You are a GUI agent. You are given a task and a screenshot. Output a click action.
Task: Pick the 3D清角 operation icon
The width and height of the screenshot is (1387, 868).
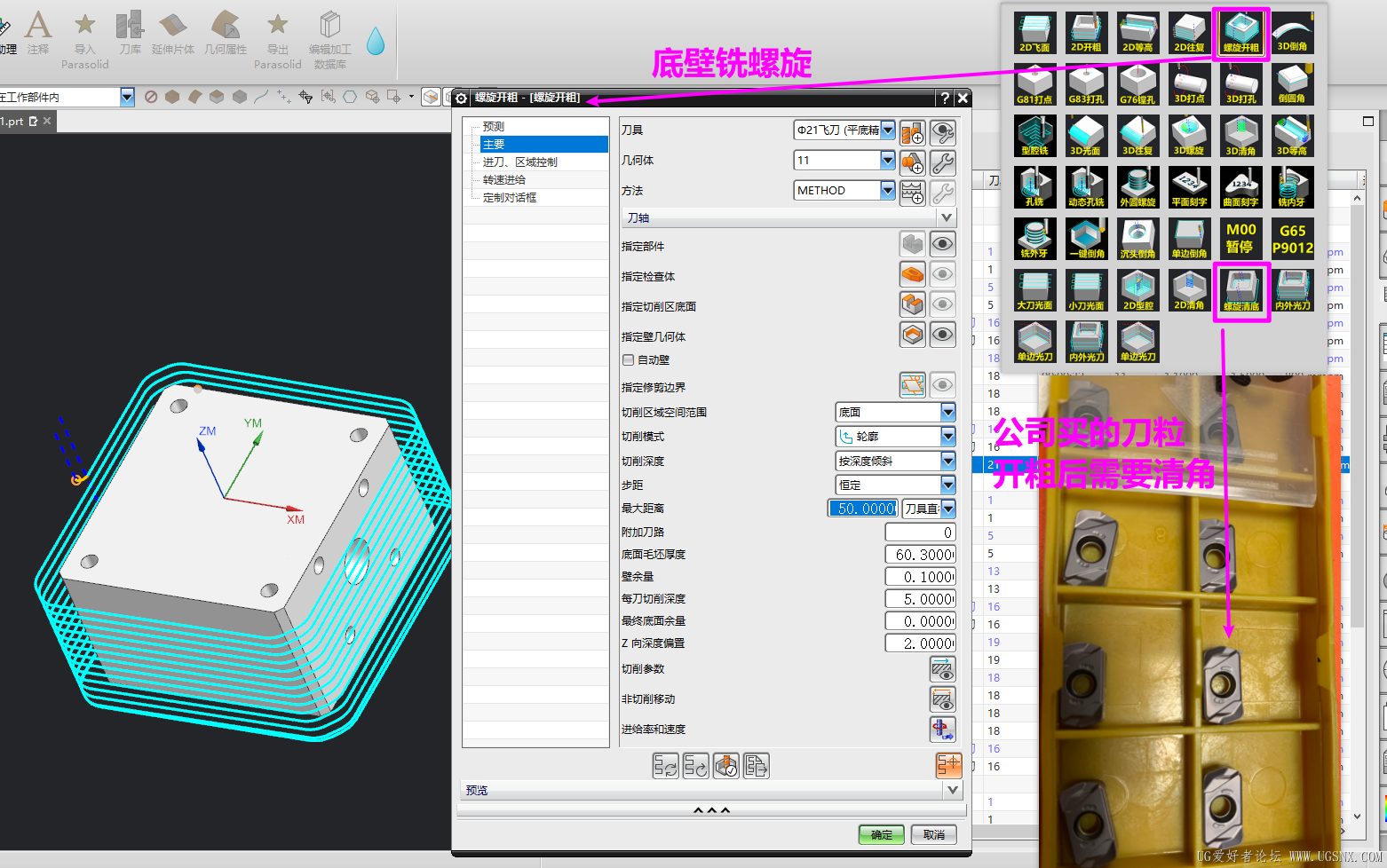click(1241, 136)
